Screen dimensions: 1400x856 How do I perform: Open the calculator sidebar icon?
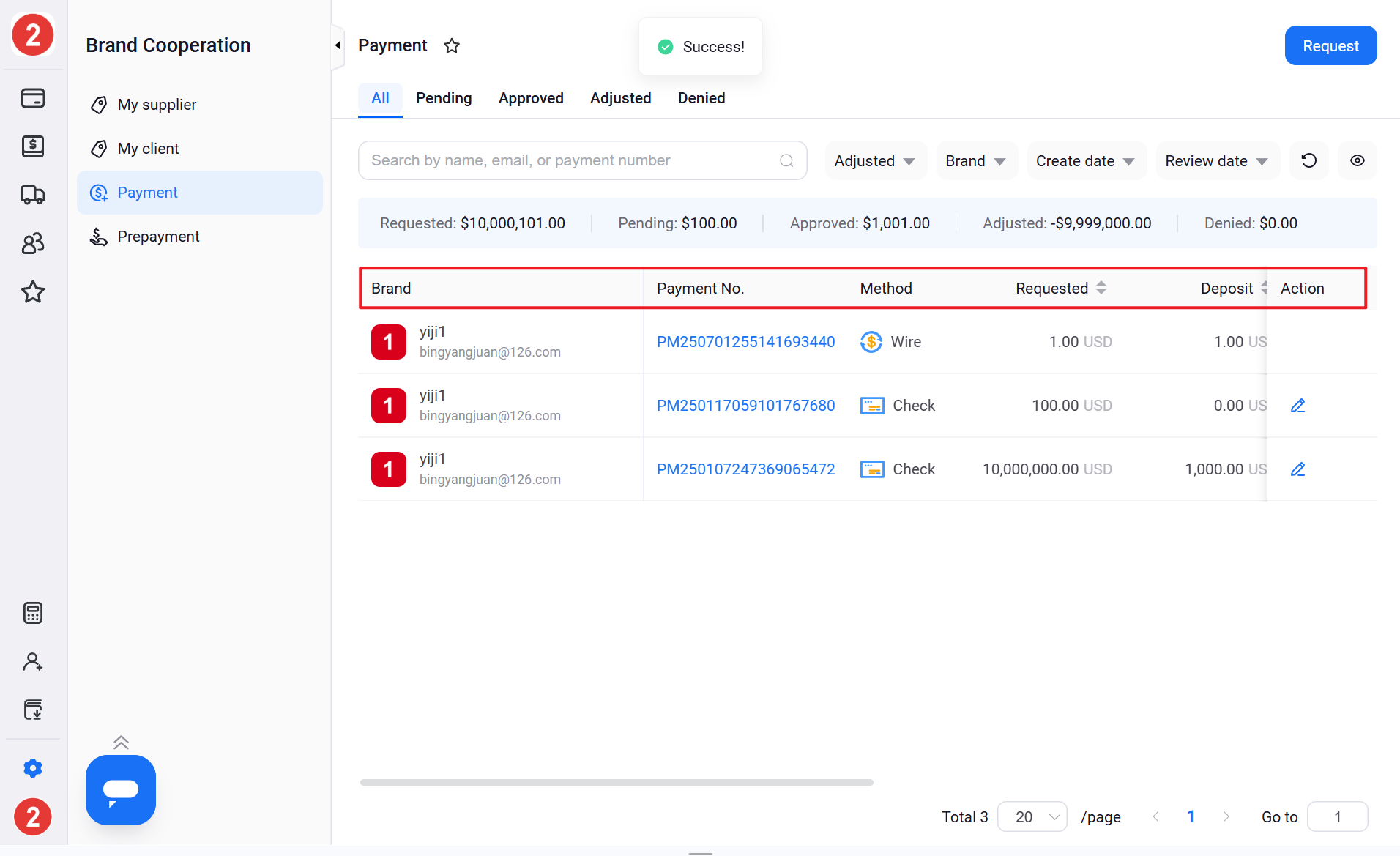tap(33, 613)
